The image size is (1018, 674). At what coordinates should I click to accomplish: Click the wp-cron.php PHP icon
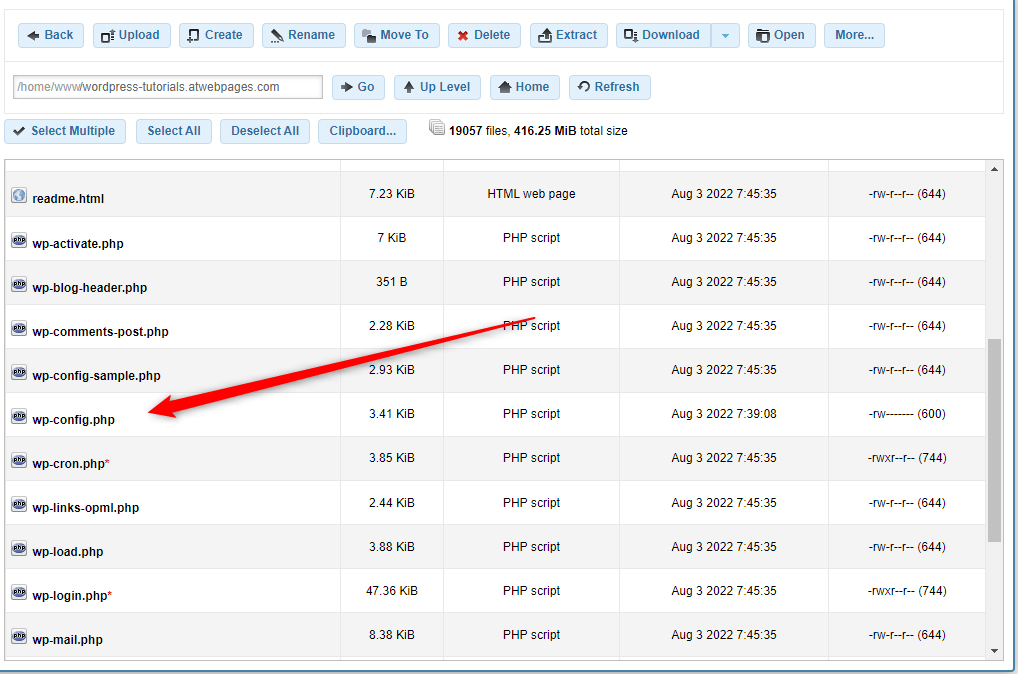[19, 460]
